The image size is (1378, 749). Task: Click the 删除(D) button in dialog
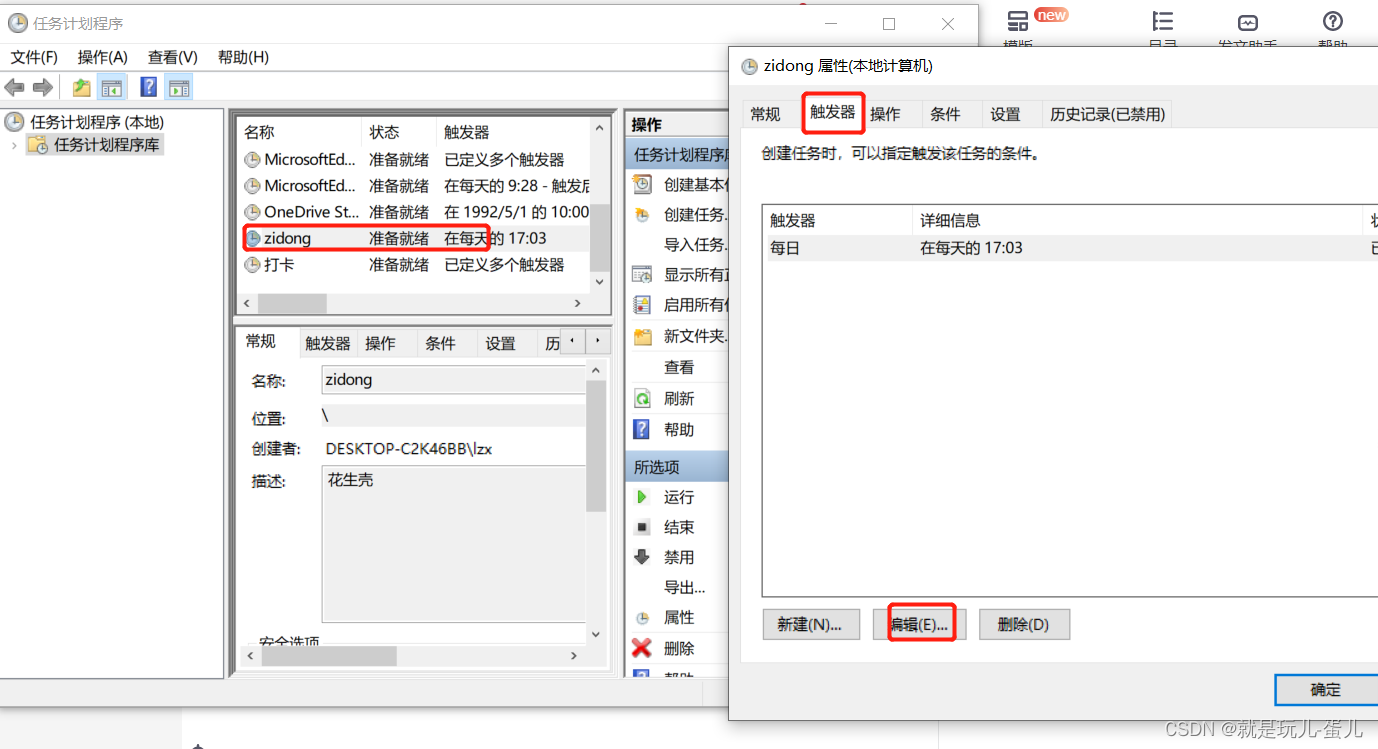pos(1024,624)
